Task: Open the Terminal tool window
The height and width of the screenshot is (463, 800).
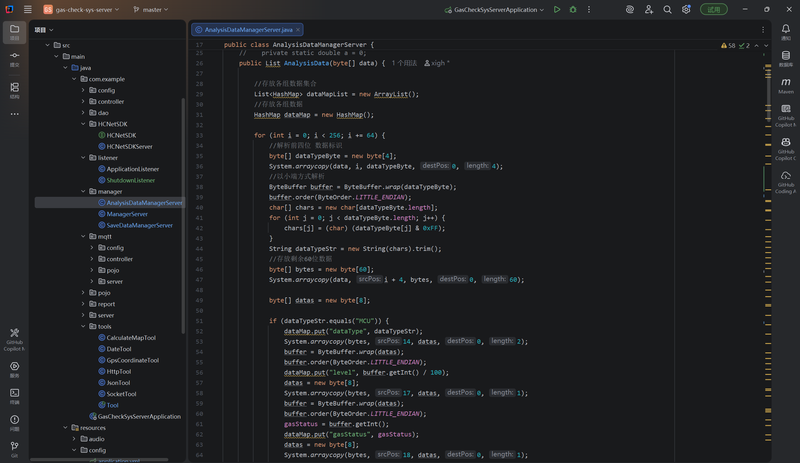Action: 14,394
